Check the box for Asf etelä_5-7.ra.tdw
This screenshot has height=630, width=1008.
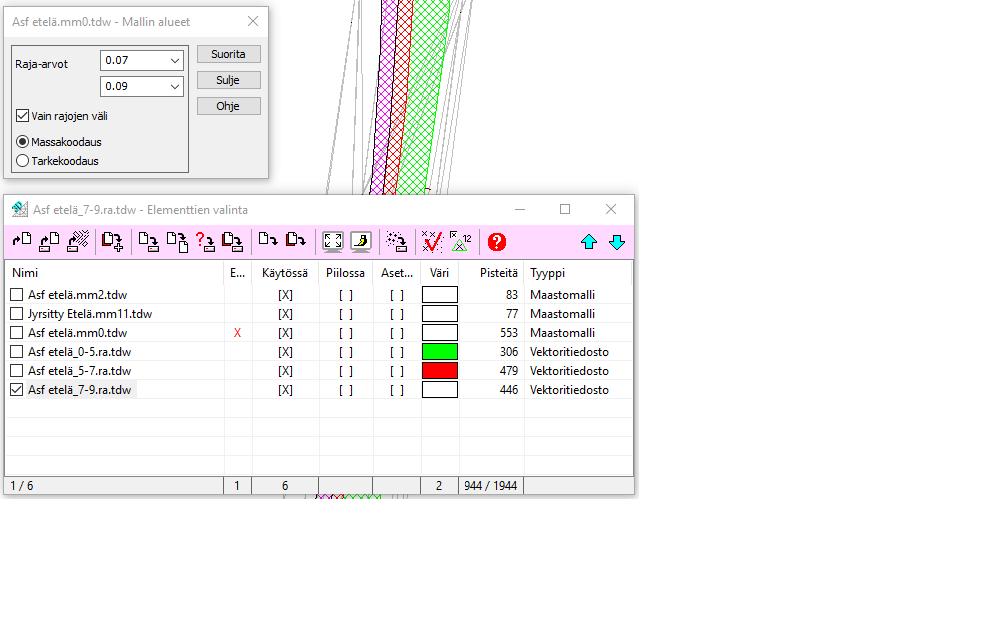tap(17, 370)
